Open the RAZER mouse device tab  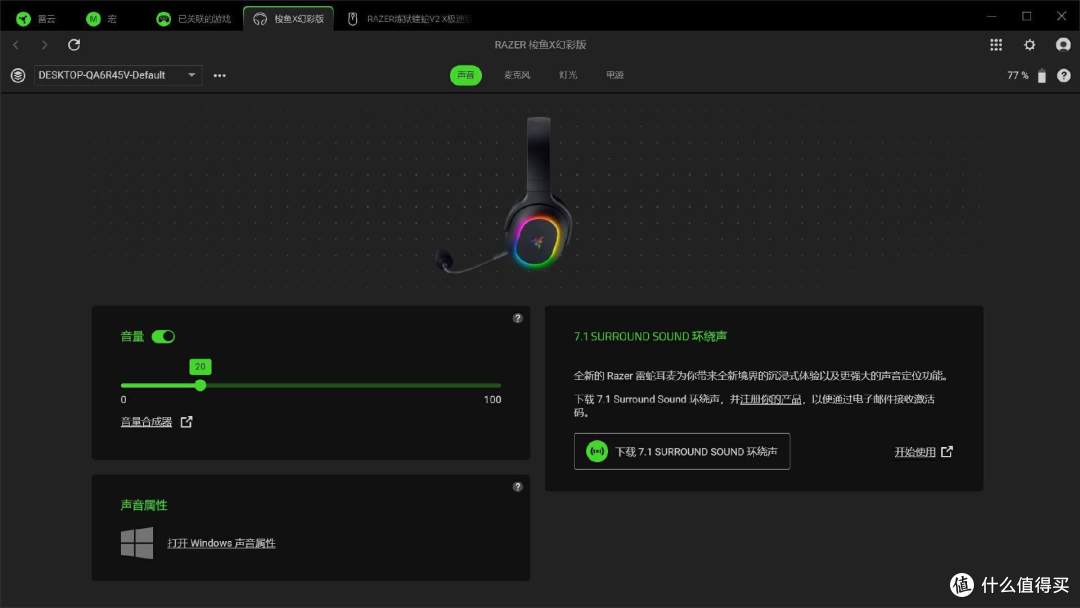click(x=409, y=19)
